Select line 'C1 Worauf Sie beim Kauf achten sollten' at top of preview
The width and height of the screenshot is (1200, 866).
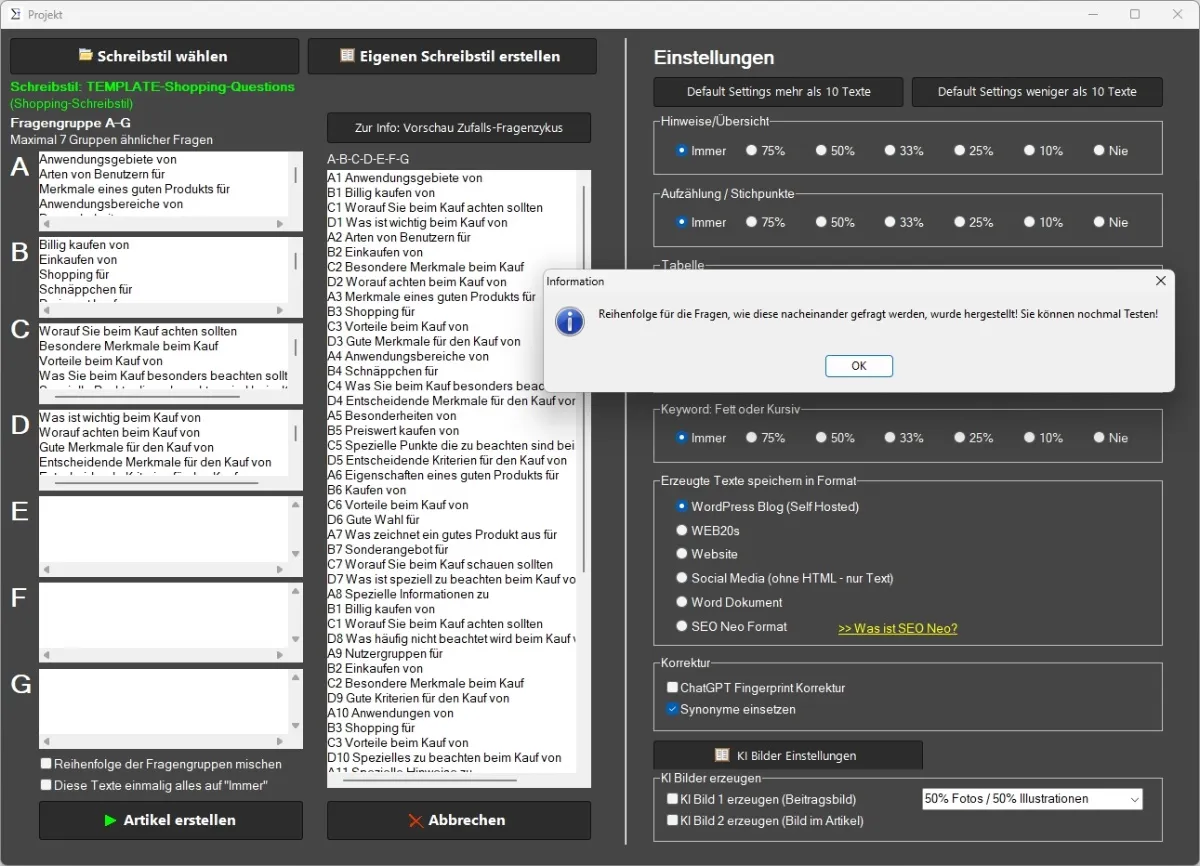(435, 208)
